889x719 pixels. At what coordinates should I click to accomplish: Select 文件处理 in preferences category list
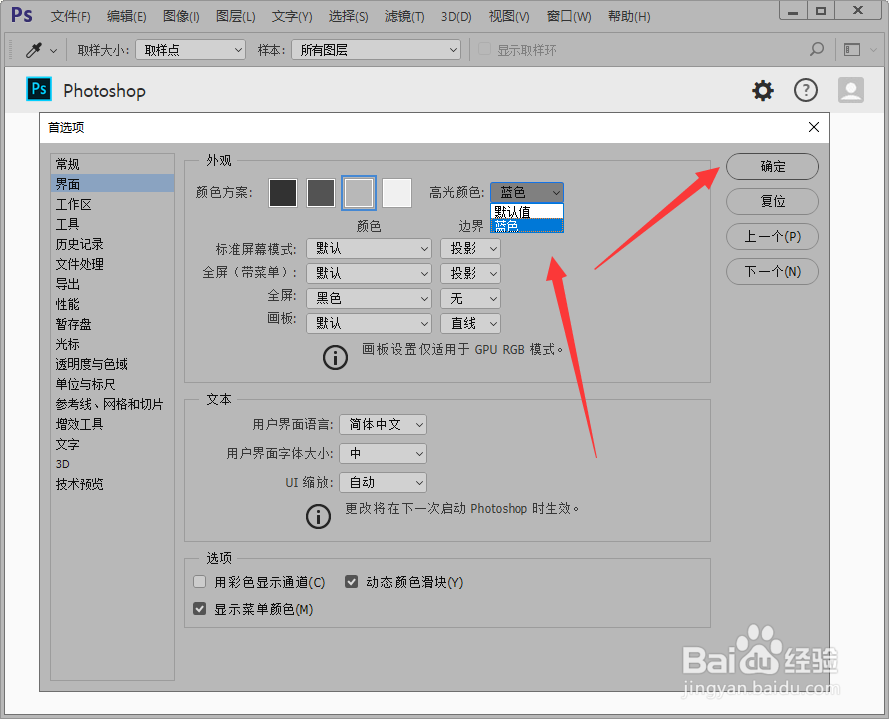click(112, 264)
